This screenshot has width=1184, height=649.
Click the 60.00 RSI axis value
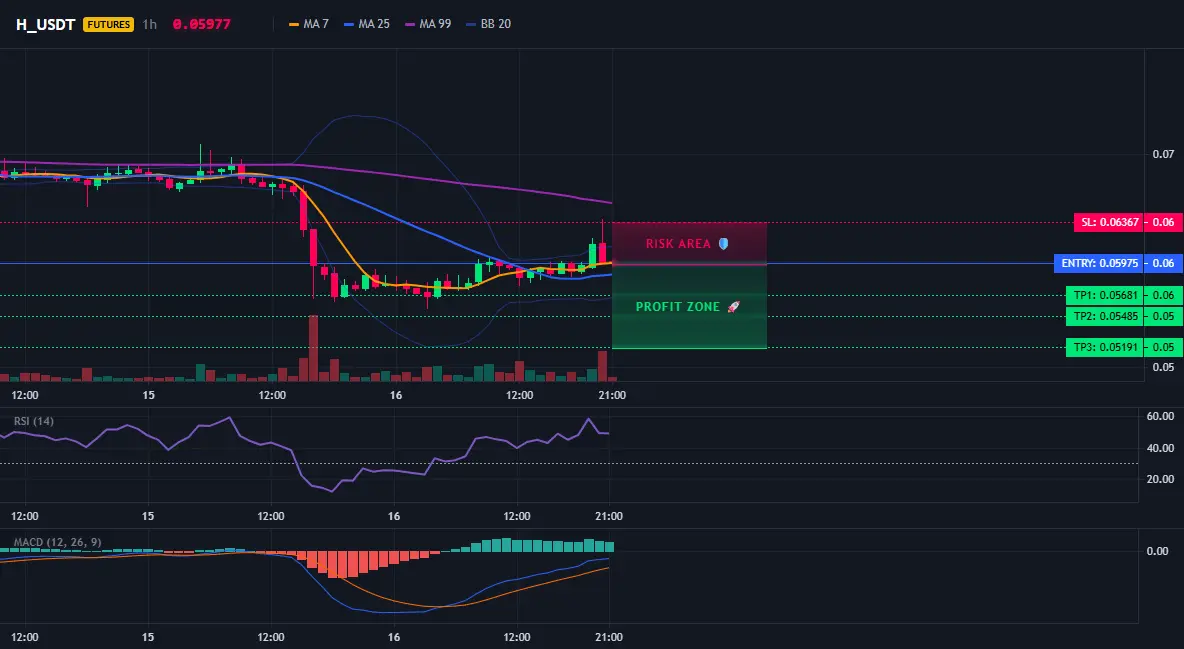1160,416
